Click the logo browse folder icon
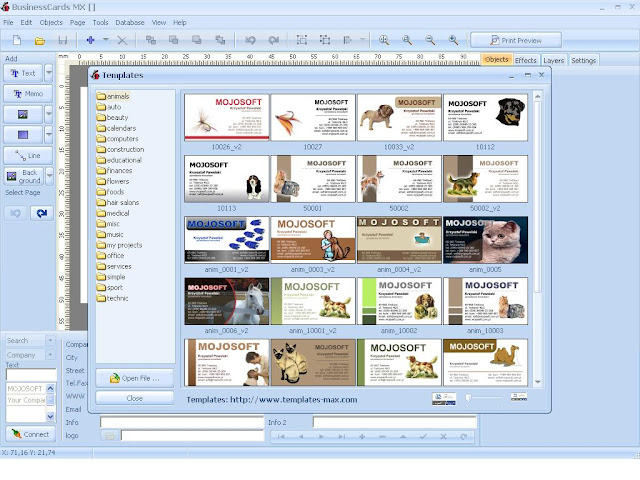The height and width of the screenshot is (480, 640). pyautogui.click(x=110, y=436)
